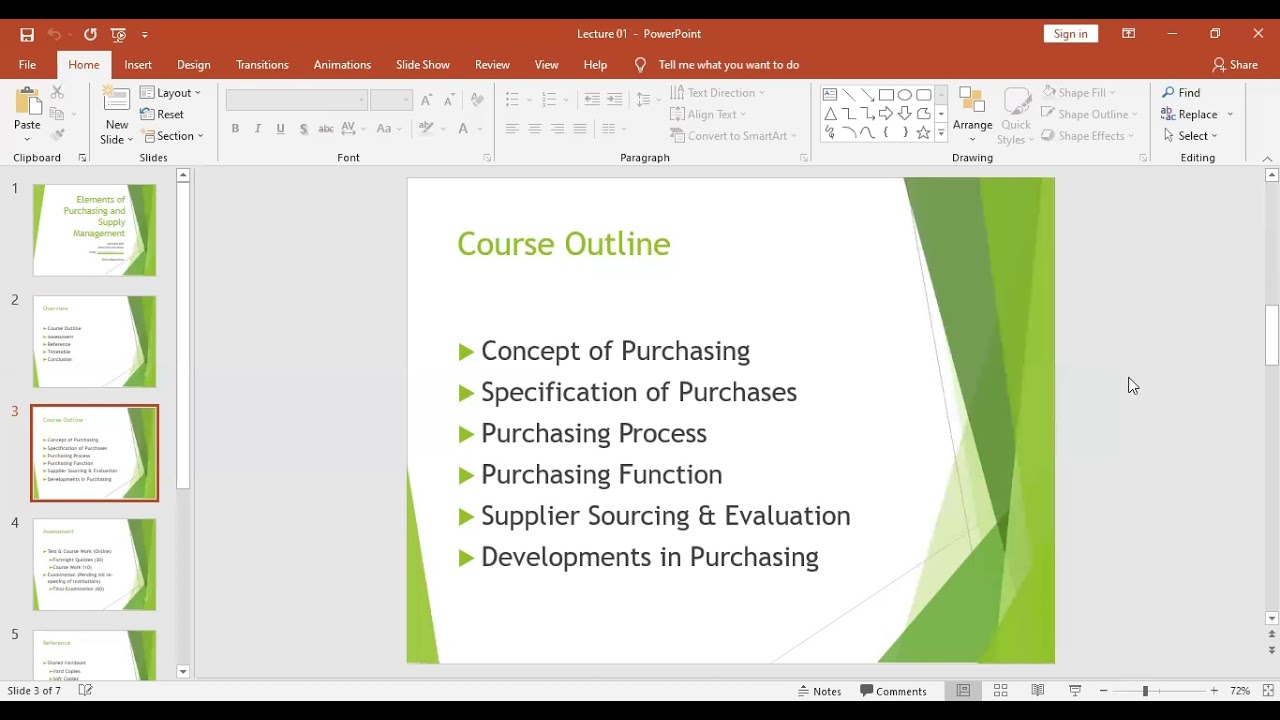Click the Reset slide button
This screenshot has height=720, width=1280.
pyautogui.click(x=162, y=114)
